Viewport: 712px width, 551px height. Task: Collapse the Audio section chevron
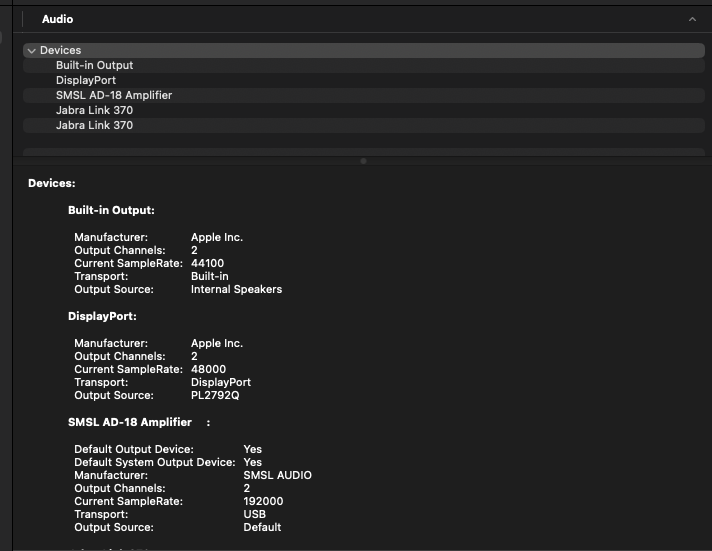(x=692, y=19)
